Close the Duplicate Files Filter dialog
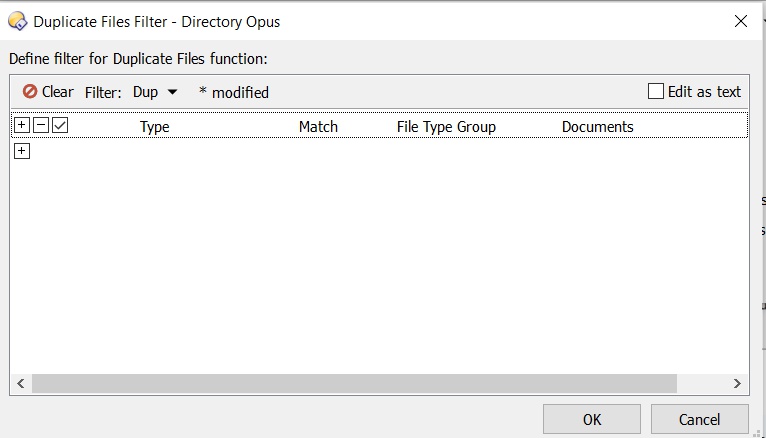The height and width of the screenshot is (438, 766). (741, 21)
